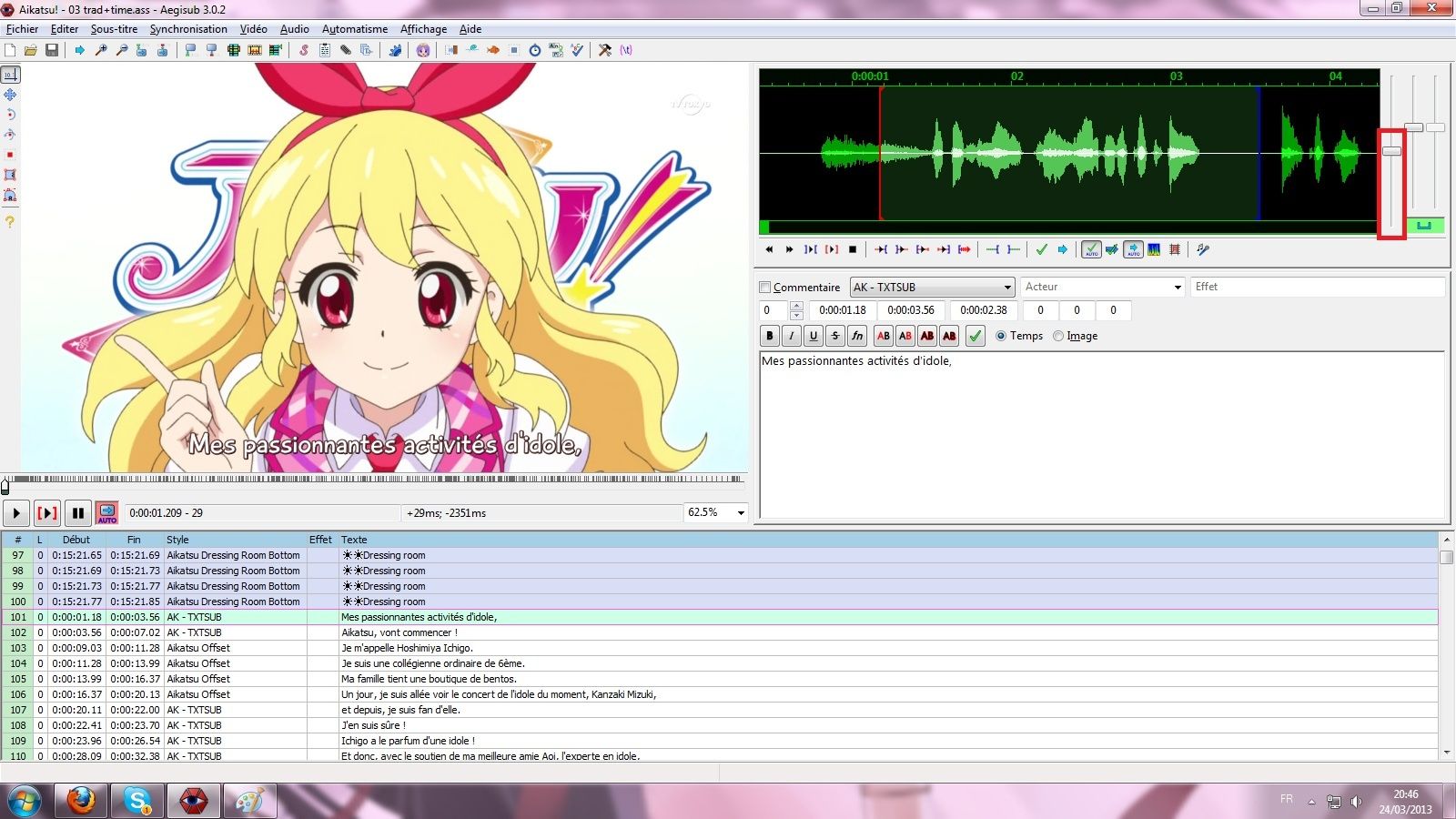Play current line under video

pos(47,513)
